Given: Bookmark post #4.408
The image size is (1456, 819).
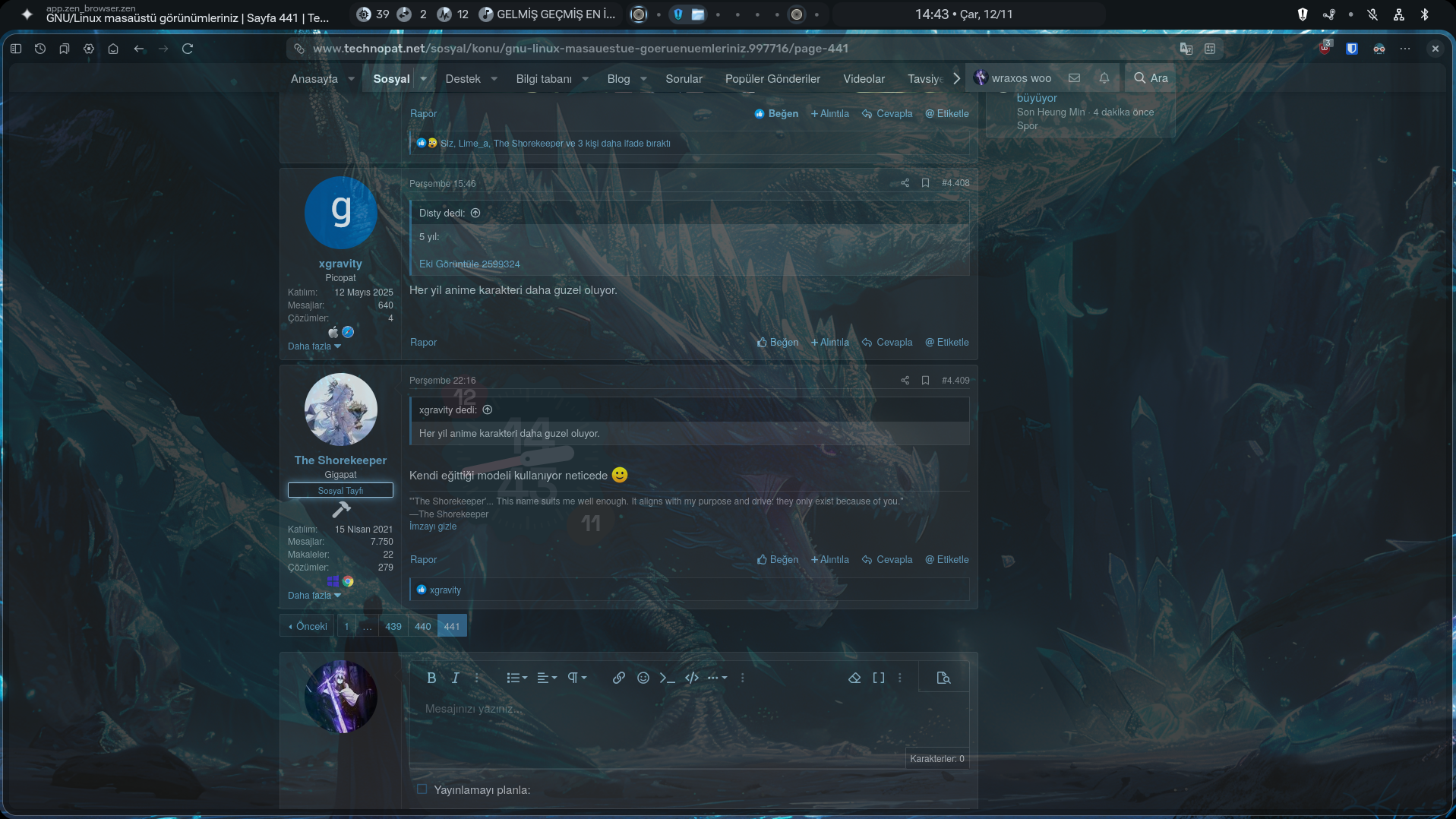Looking at the screenshot, I should [x=925, y=183].
